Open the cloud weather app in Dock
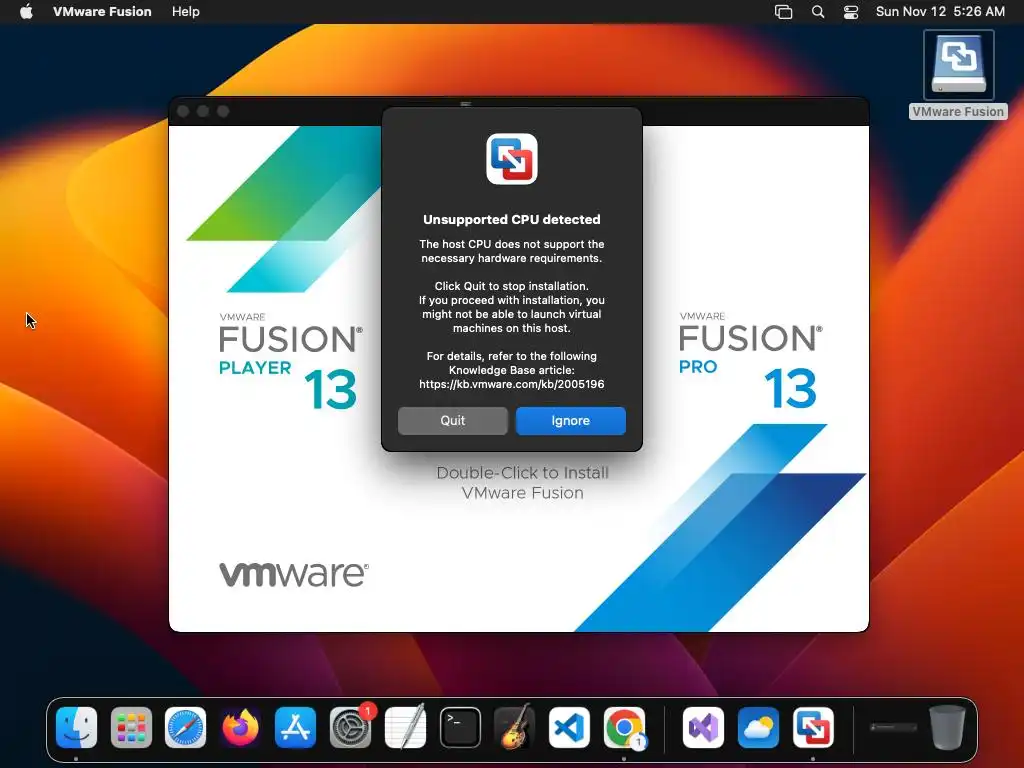The height and width of the screenshot is (768, 1024). click(x=758, y=728)
